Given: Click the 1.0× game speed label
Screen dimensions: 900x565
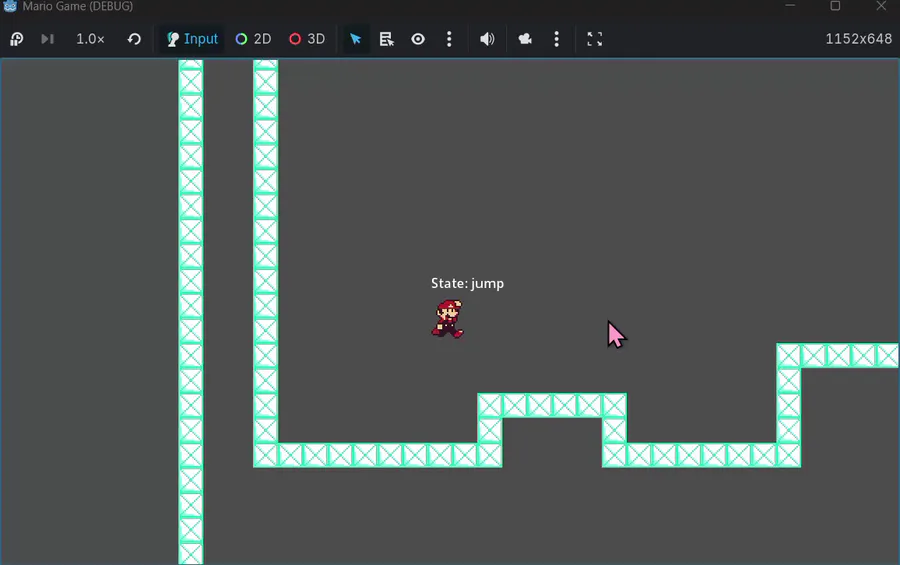Looking at the screenshot, I should (x=90, y=39).
